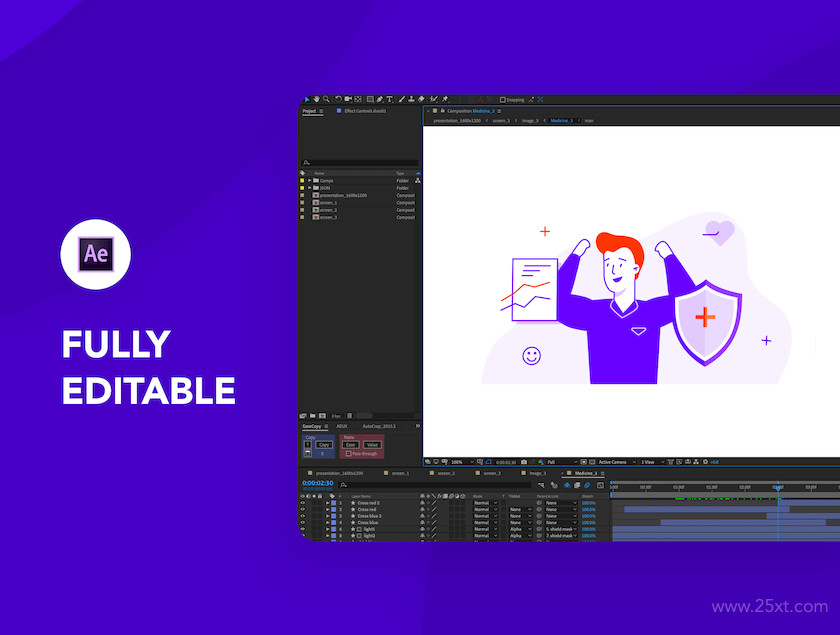Screen dimensions: 840x635
Task: Select the Pan Behind anchor point tool
Action: [x=358, y=99]
